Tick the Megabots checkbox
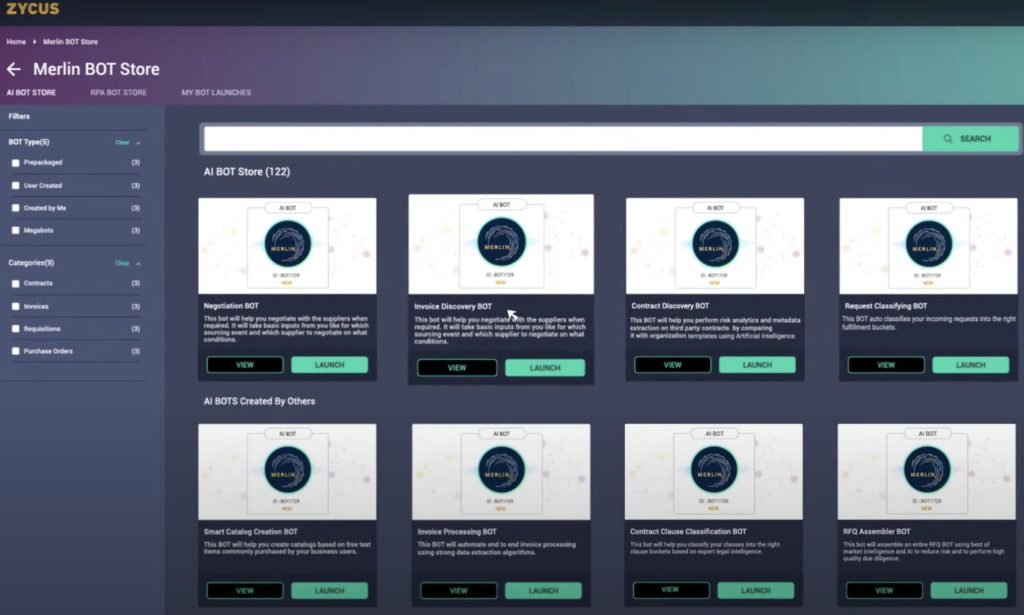 tap(16, 230)
